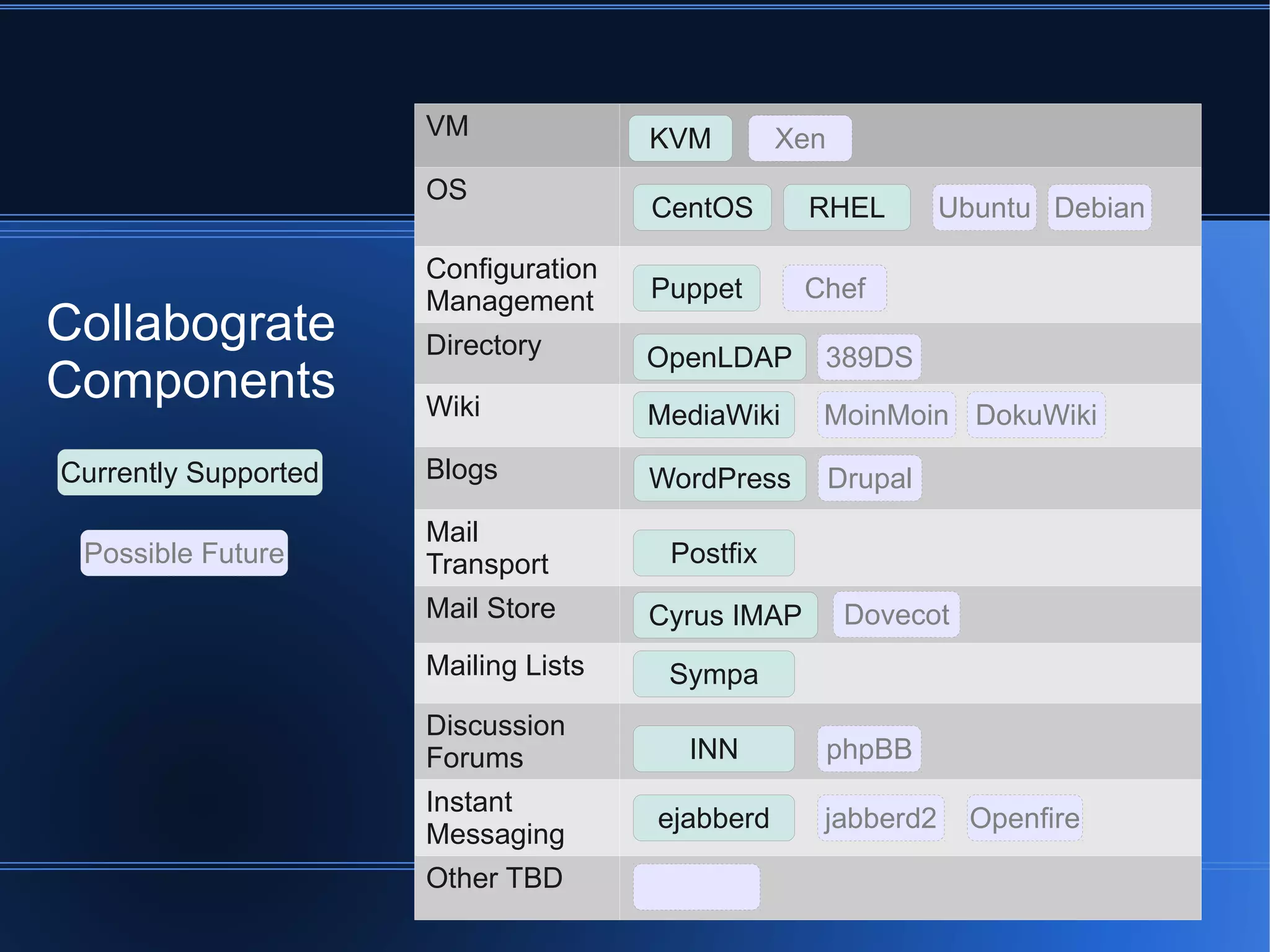Select the Xen future option box
The width and height of the screenshot is (1270, 952).
tap(799, 138)
